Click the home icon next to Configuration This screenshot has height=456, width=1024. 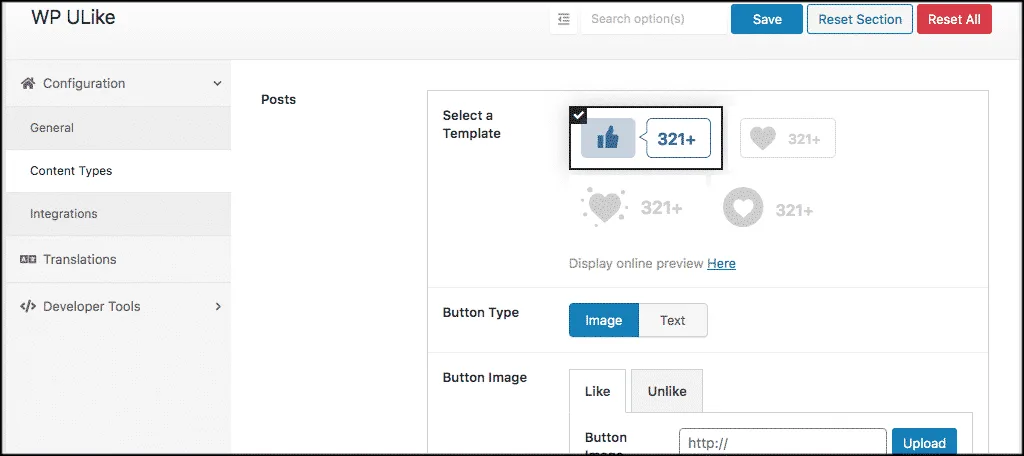point(27,84)
